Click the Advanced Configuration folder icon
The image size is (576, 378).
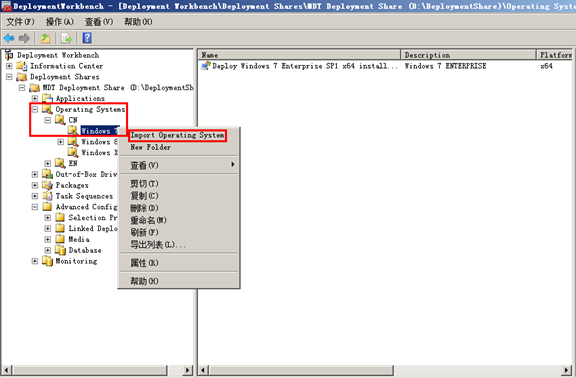click(47, 206)
